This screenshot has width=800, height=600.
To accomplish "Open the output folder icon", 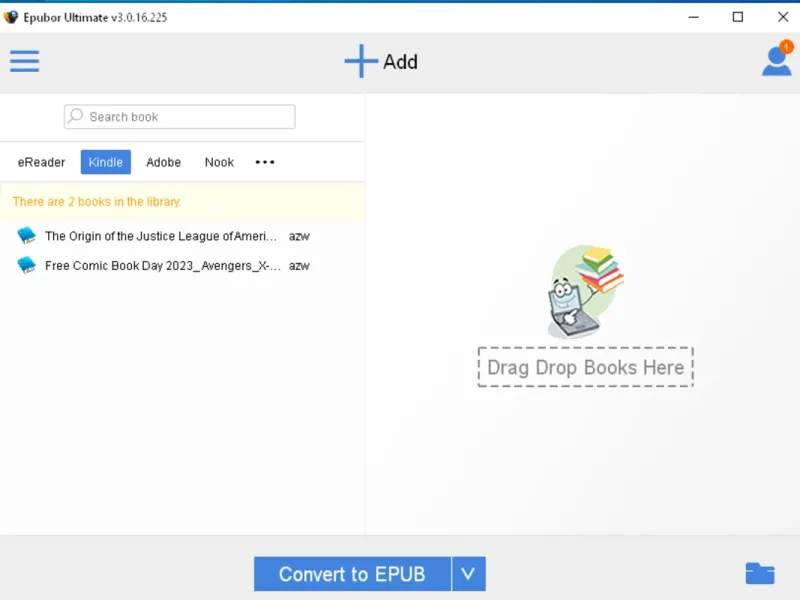I will (x=760, y=573).
